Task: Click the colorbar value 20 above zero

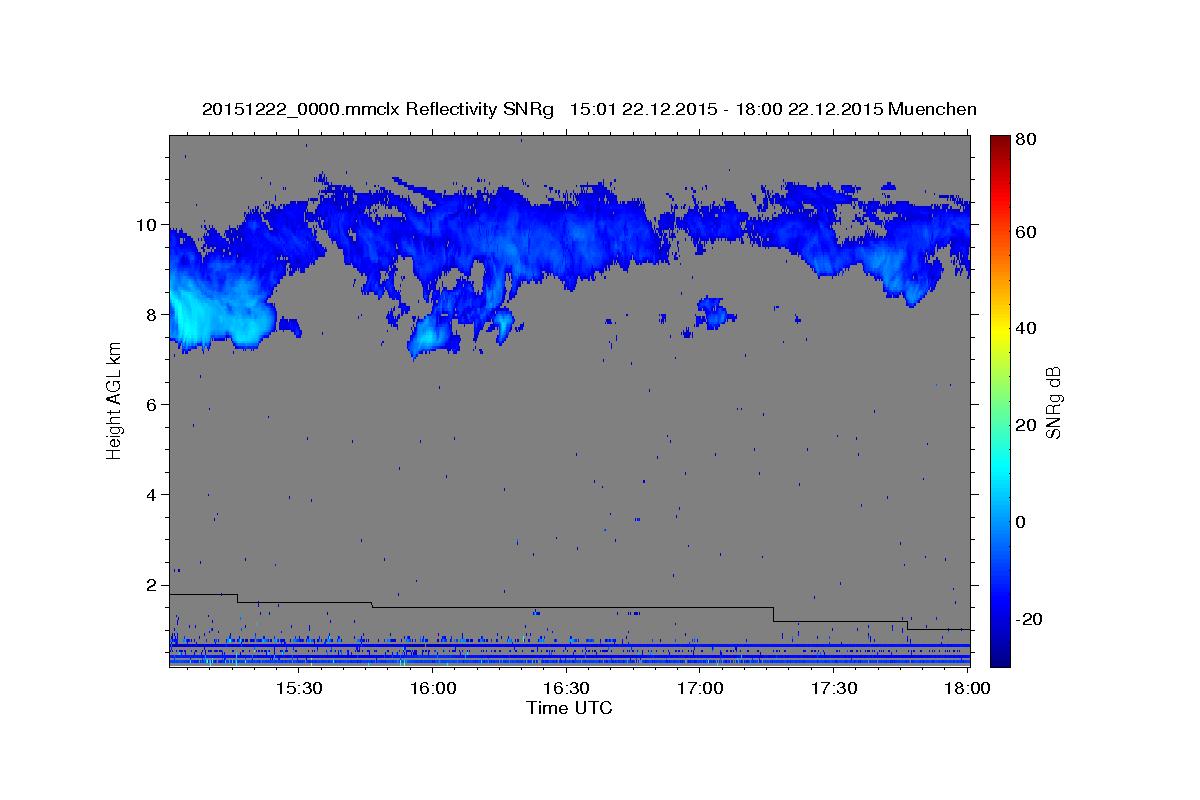Action: coord(1025,425)
